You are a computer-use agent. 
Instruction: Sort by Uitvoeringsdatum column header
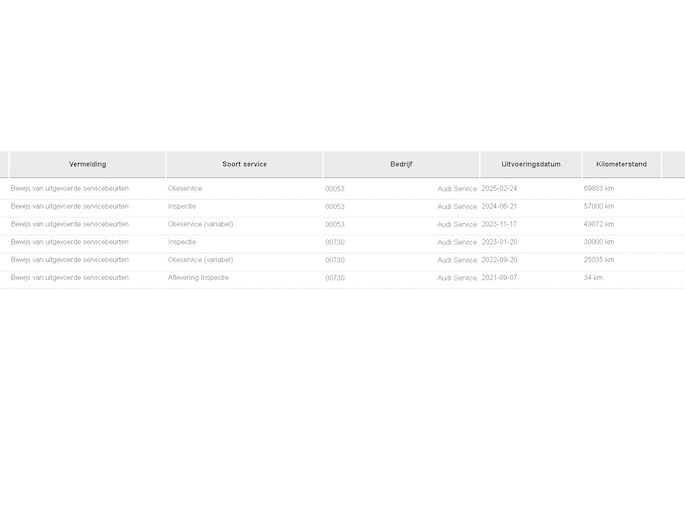coord(530,164)
